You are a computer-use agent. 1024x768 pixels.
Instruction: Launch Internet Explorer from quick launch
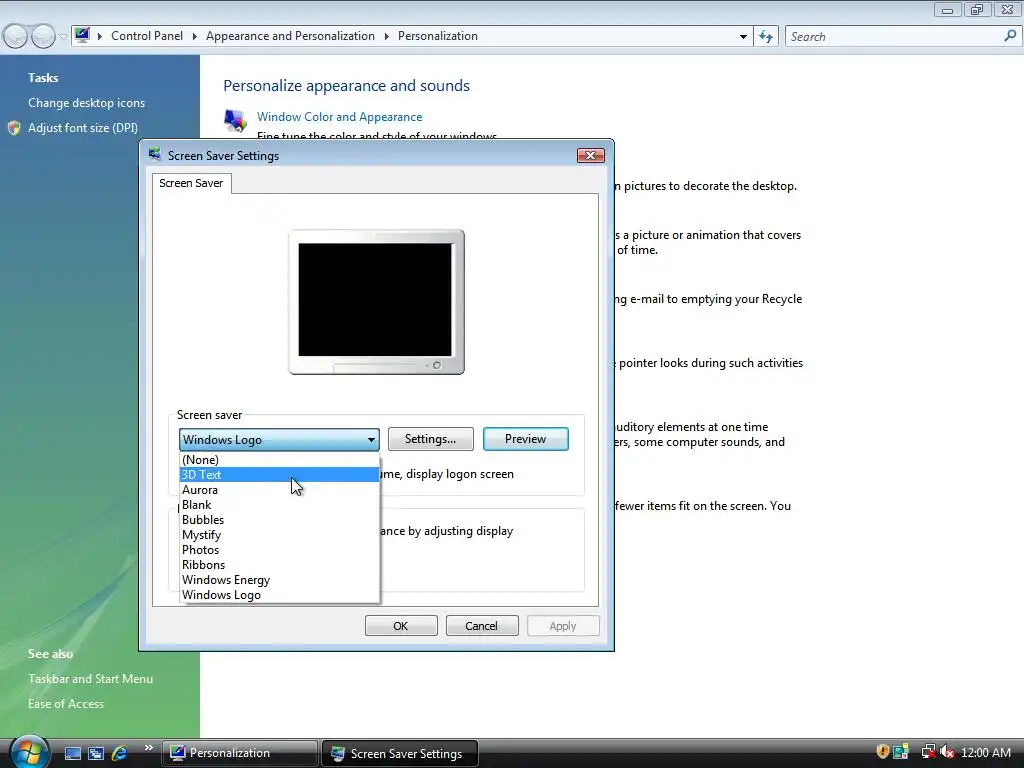pyautogui.click(x=120, y=753)
